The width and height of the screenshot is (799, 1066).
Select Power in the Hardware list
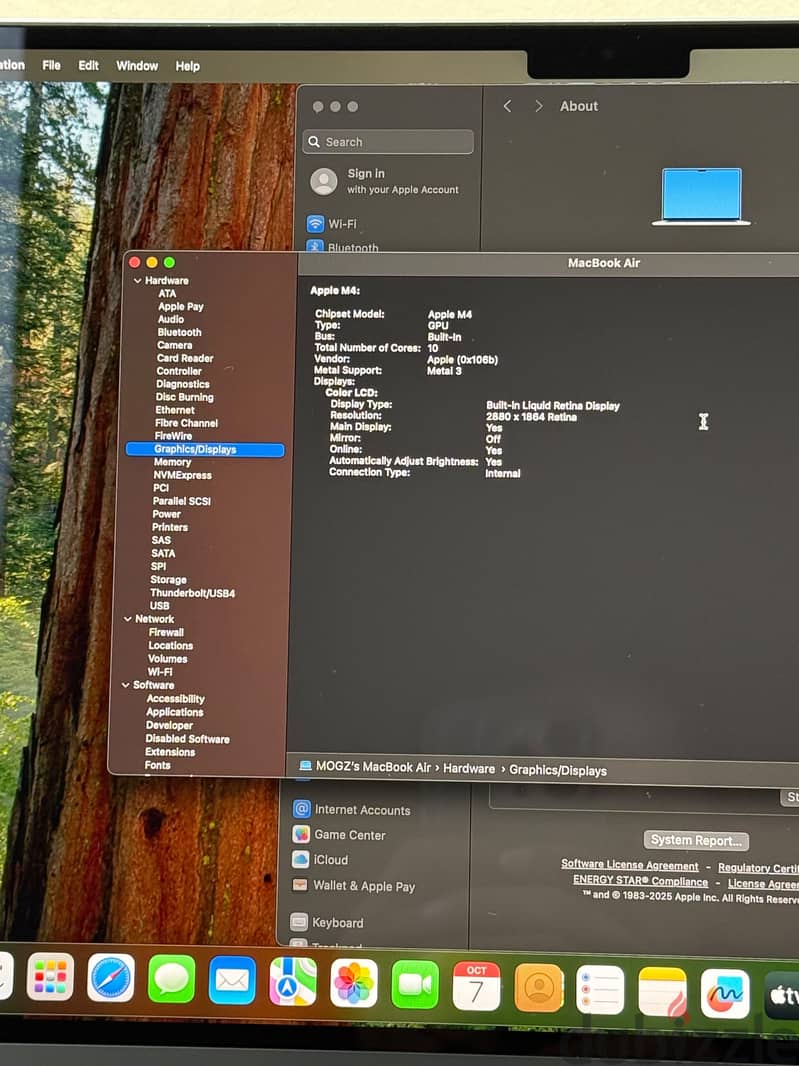(x=167, y=514)
